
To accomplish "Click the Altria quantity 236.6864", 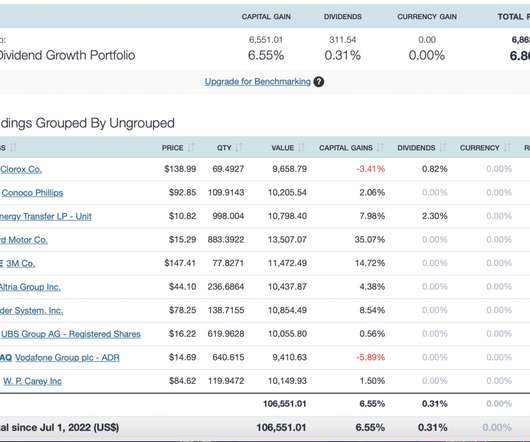I will [226, 287].
